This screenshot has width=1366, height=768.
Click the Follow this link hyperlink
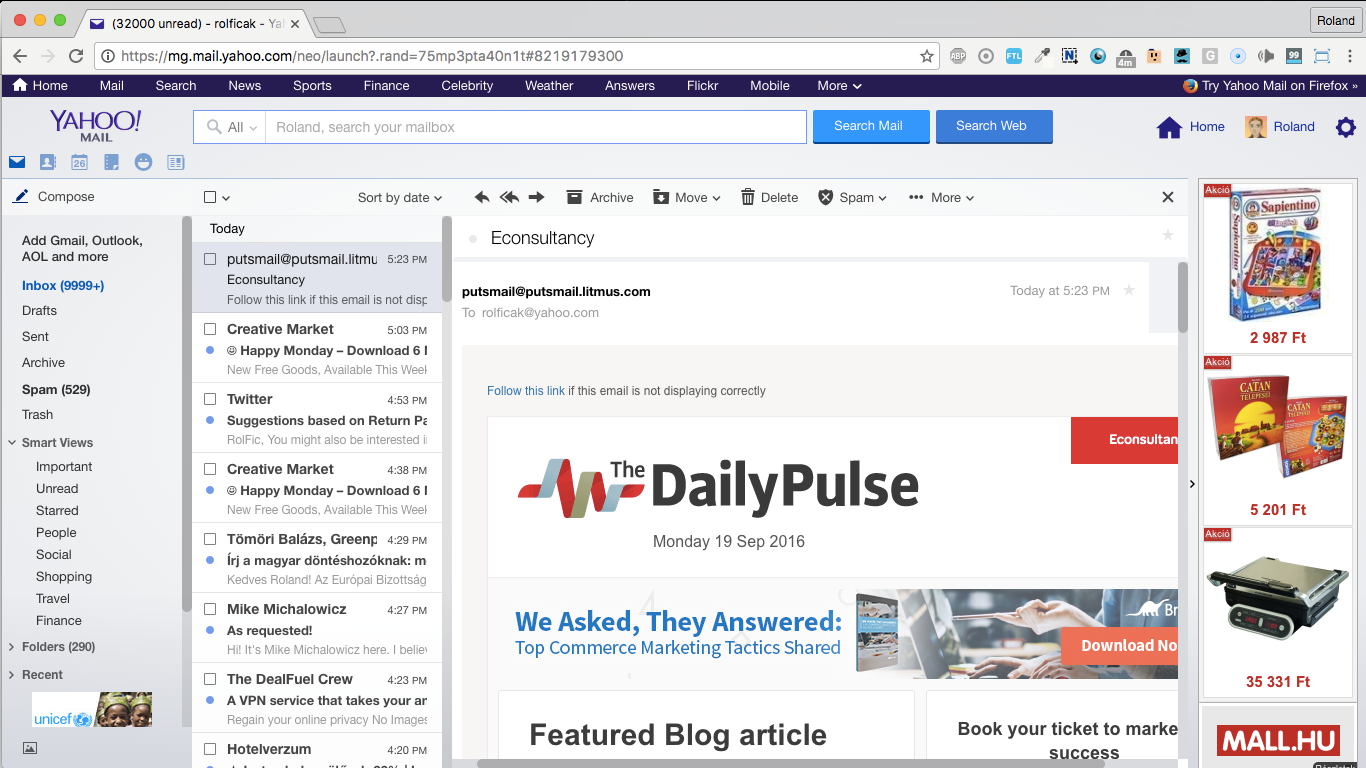coord(526,391)
